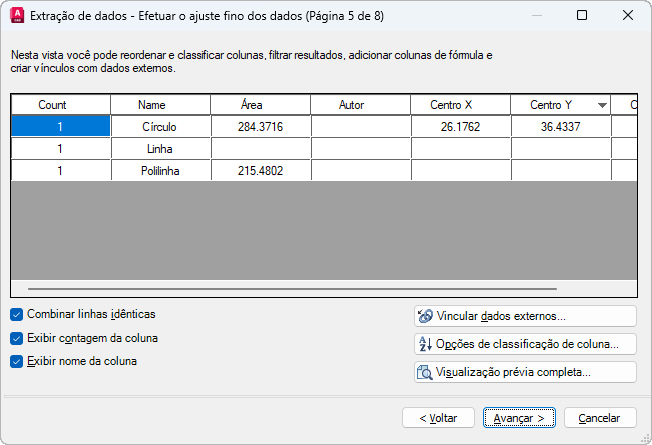Sort by the Count column header
Screen dimensions: 652x445
coord(60,105)
